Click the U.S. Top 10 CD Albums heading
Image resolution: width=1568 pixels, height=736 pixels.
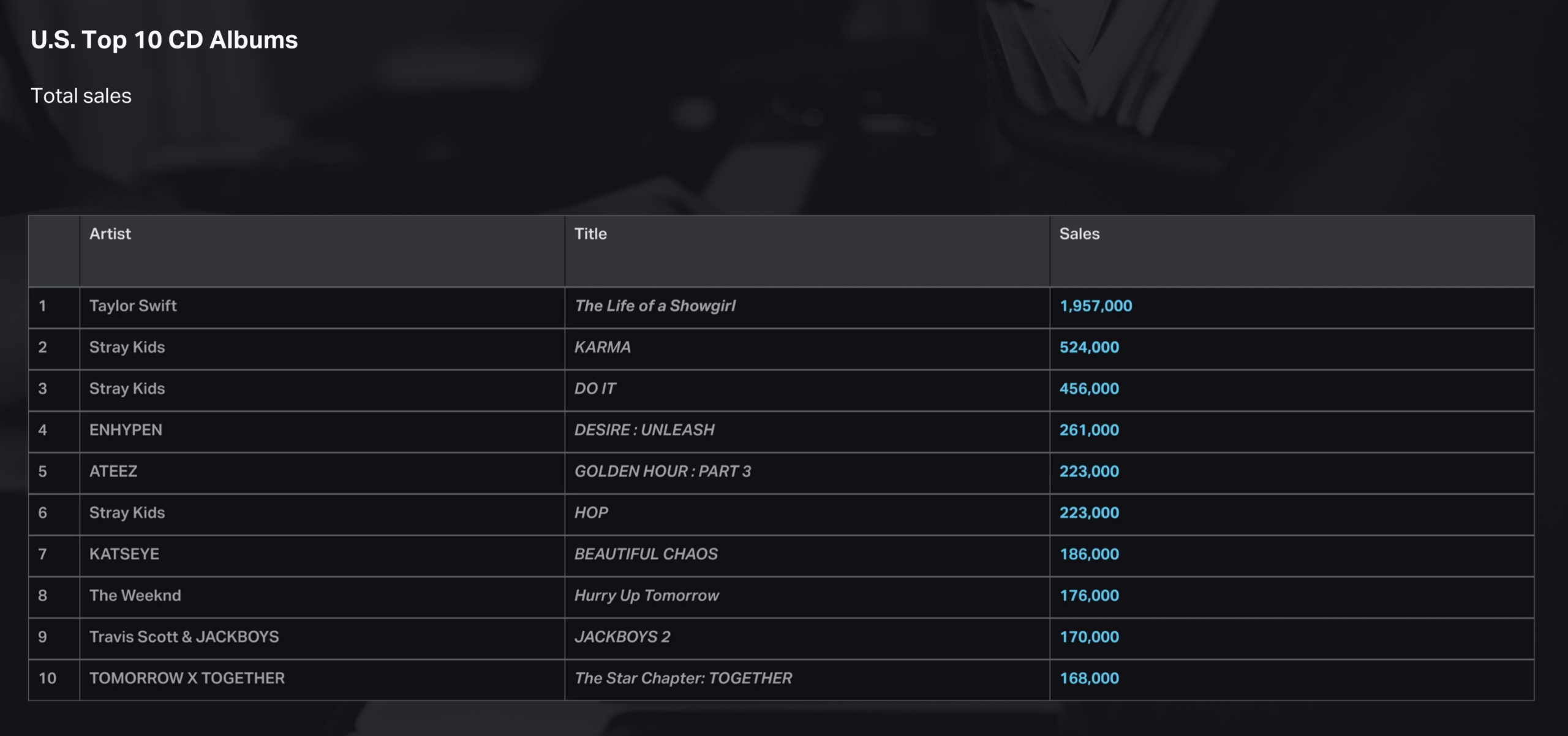(164, 40)
